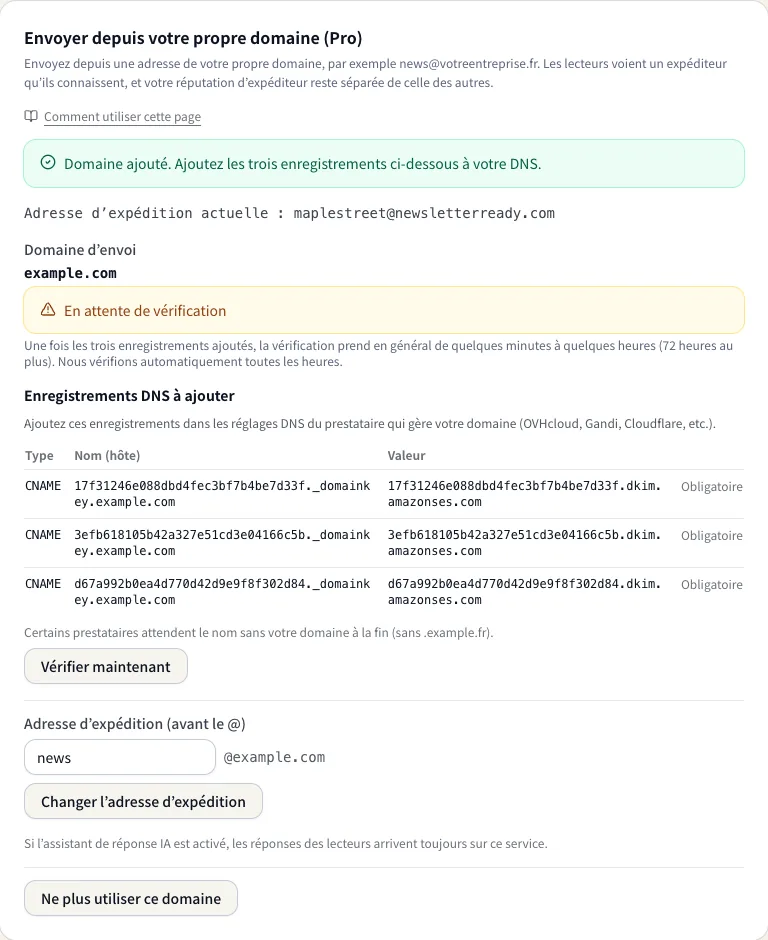Select the first CNAME host name starting 17f31246

pos(222,493)
